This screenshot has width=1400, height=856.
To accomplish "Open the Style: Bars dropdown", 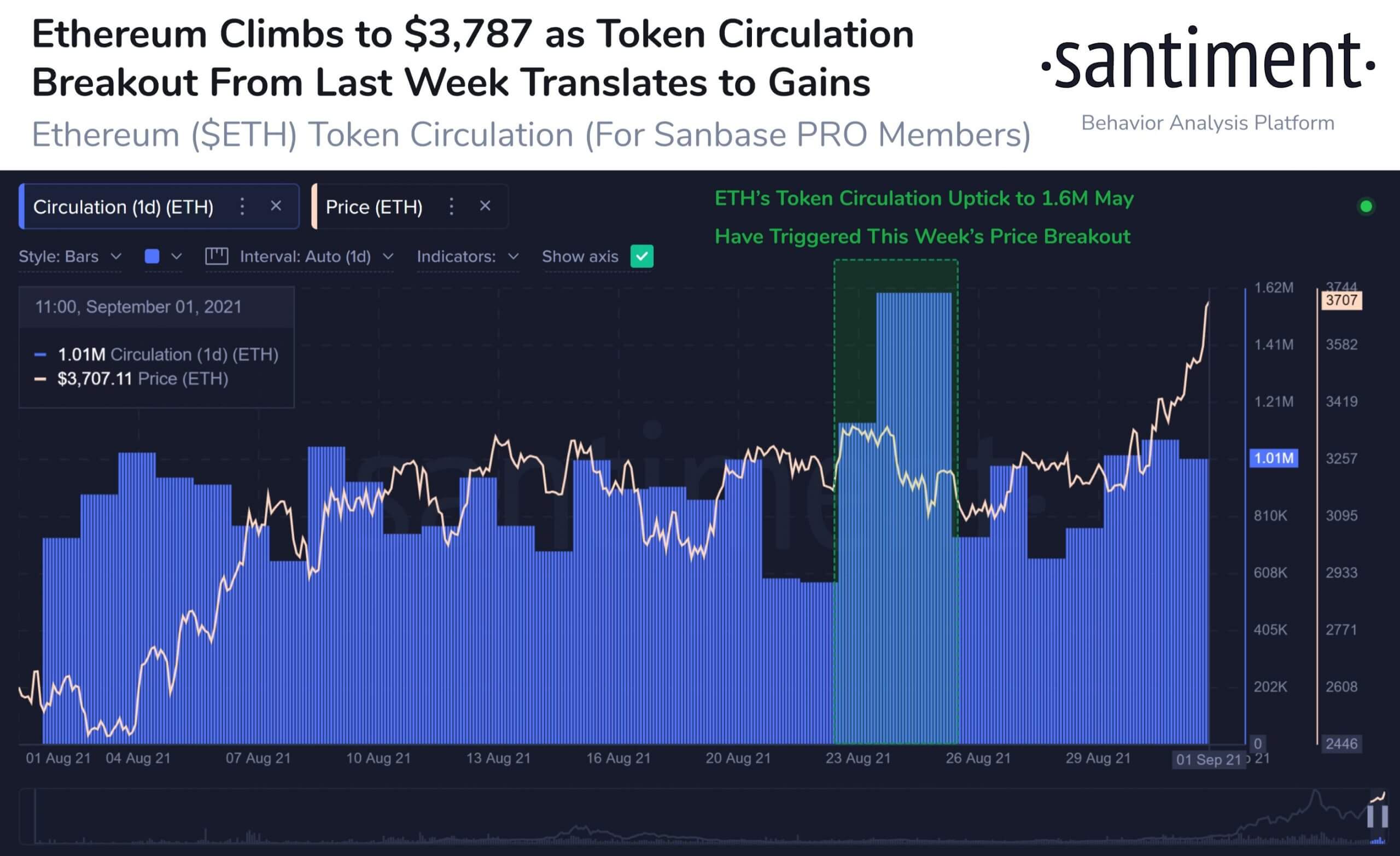I will point(69,257).
